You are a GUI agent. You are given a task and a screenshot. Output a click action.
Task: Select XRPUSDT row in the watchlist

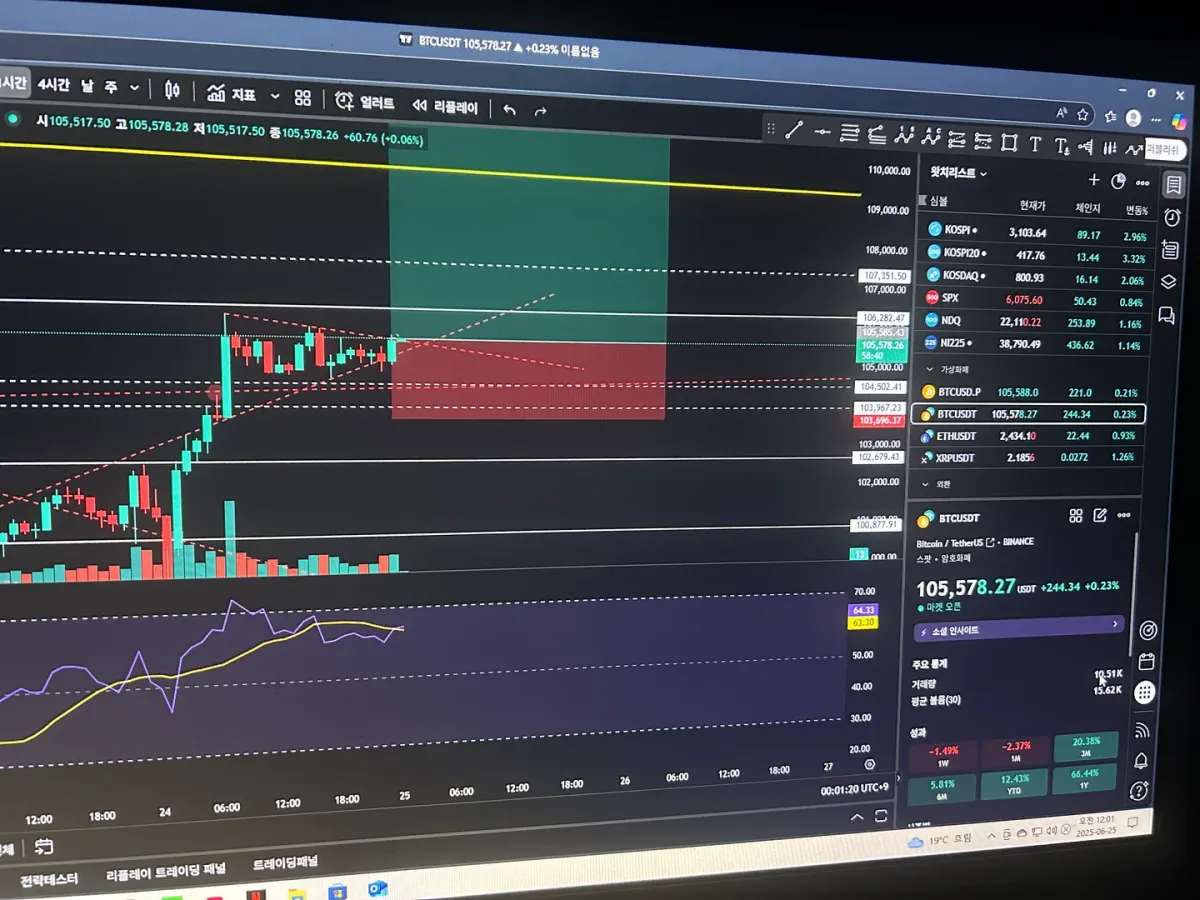click(1029, 457)
